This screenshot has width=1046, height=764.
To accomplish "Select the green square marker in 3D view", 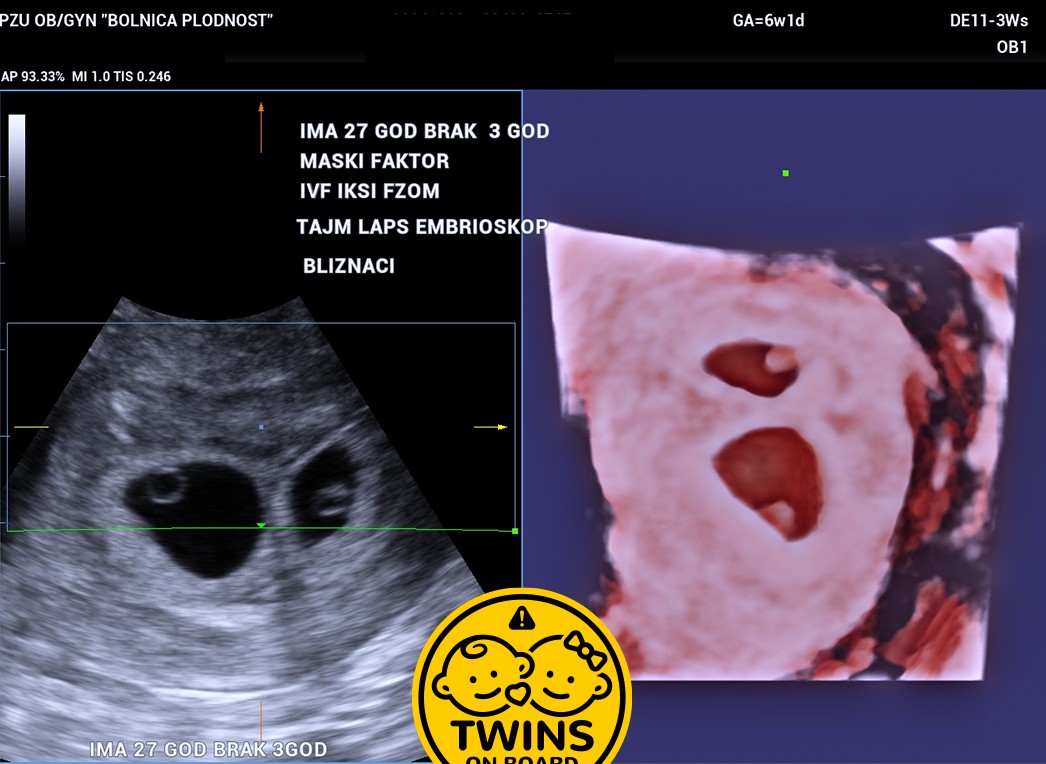I will [786, 173].
